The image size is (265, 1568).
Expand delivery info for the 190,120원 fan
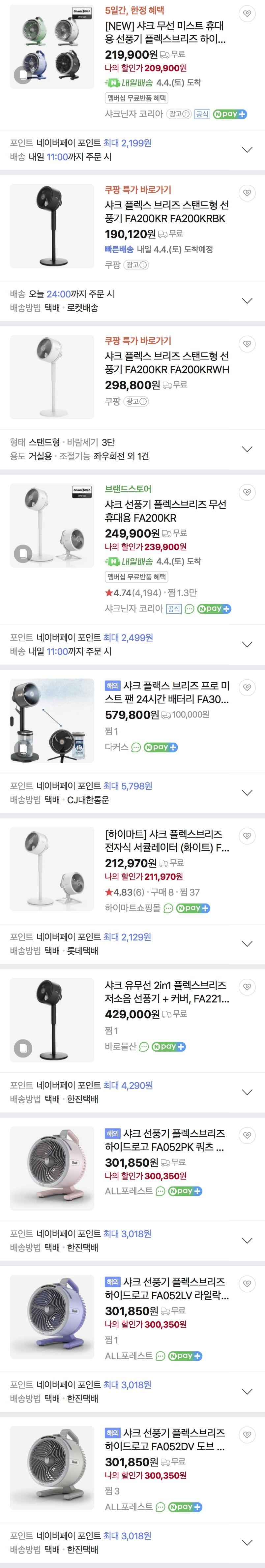coord(247,301)
